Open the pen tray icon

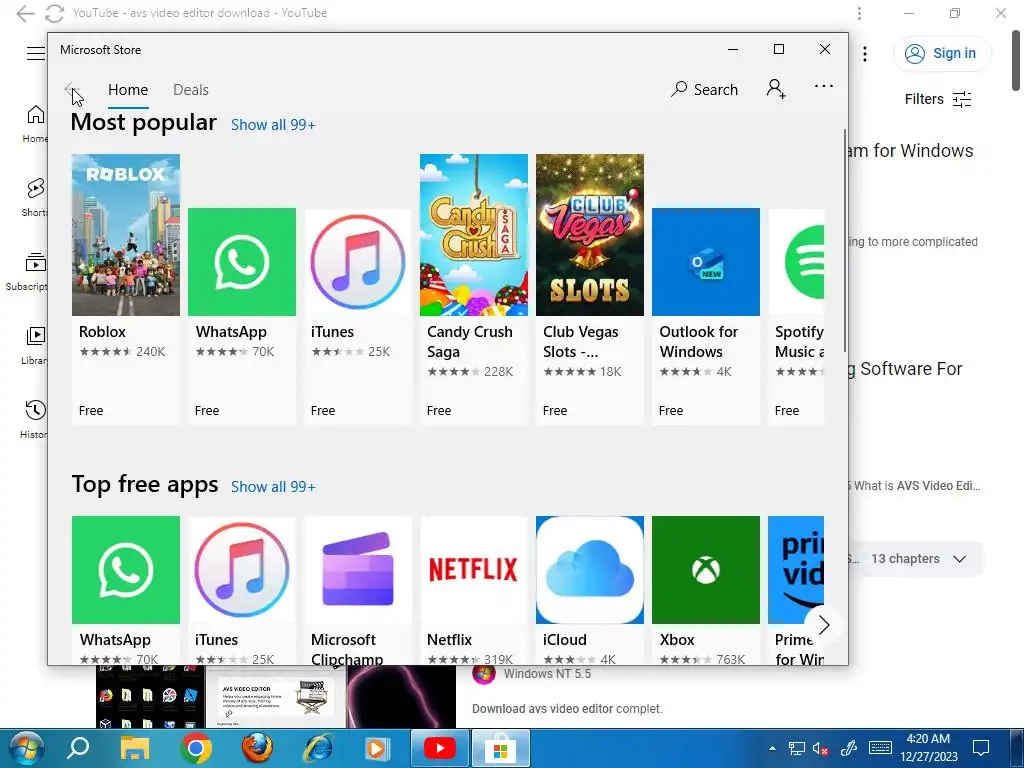pyautogui.click(x=848, y=748)
